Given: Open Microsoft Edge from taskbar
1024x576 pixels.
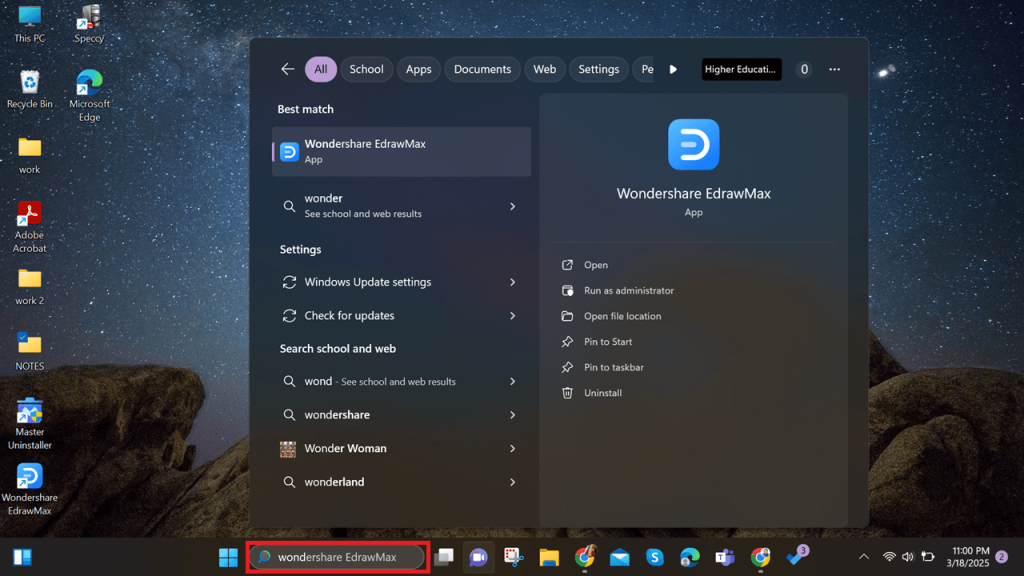Looking at the screenshot, I should tap(690, 557).
